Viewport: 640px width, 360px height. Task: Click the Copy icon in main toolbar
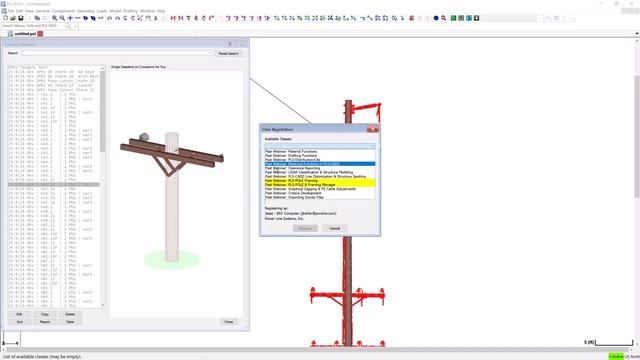pos(37,18)
